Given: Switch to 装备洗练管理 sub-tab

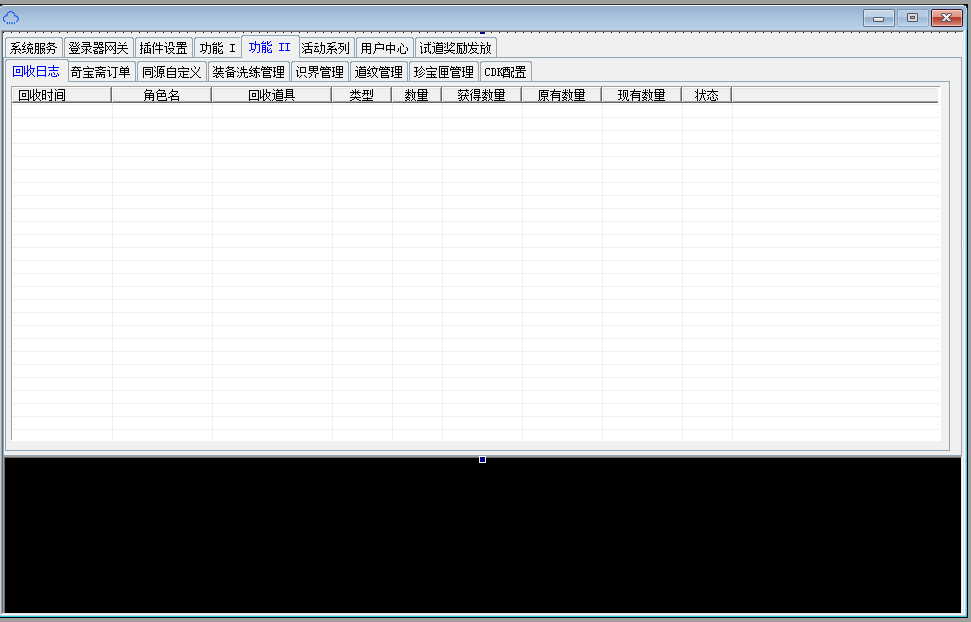Looking at the screenshot, I should pos(248,72).
